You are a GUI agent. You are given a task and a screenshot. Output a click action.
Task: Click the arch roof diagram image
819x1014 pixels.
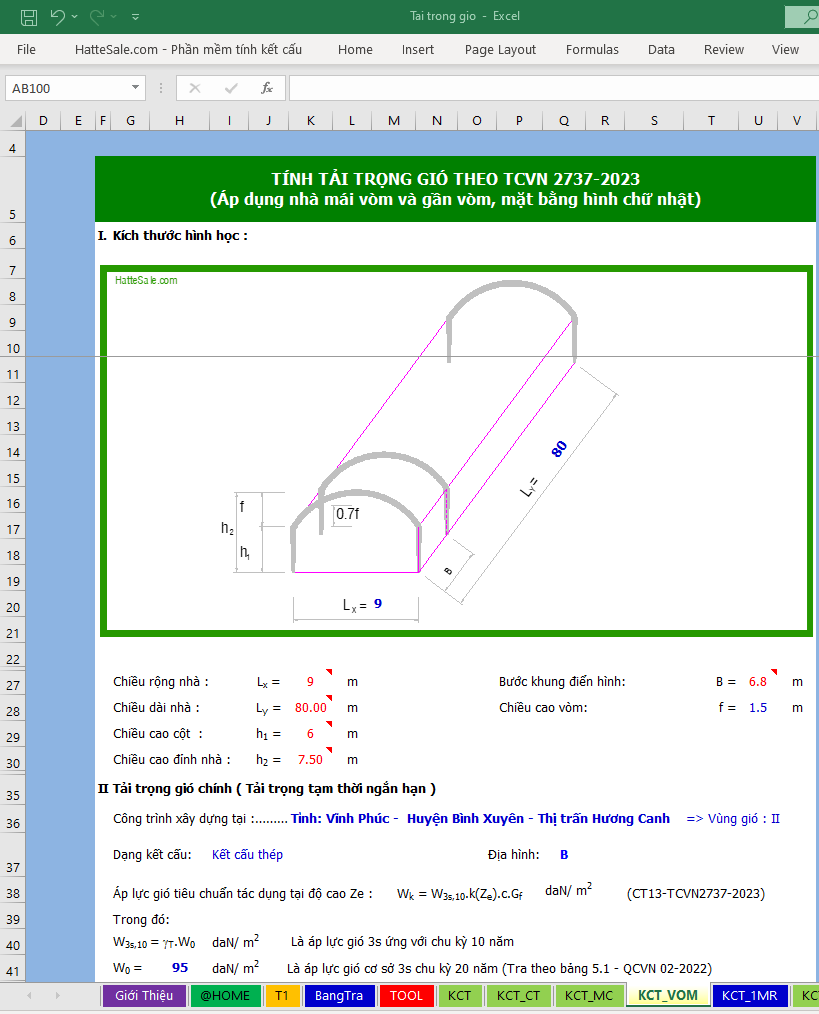pos(456,451)
